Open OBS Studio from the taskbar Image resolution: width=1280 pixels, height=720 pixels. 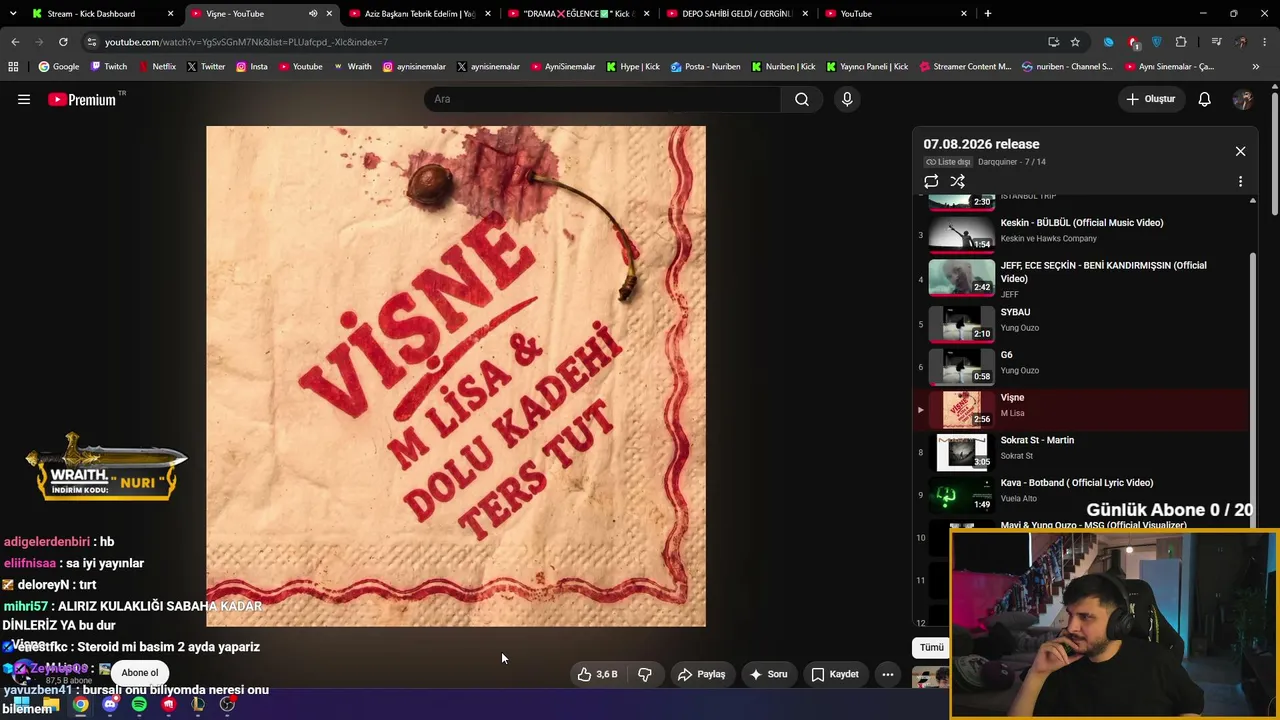click(227, 704)
